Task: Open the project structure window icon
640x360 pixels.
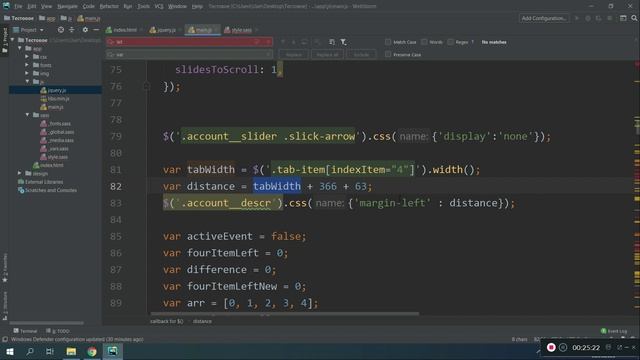Action: point(623,18)
